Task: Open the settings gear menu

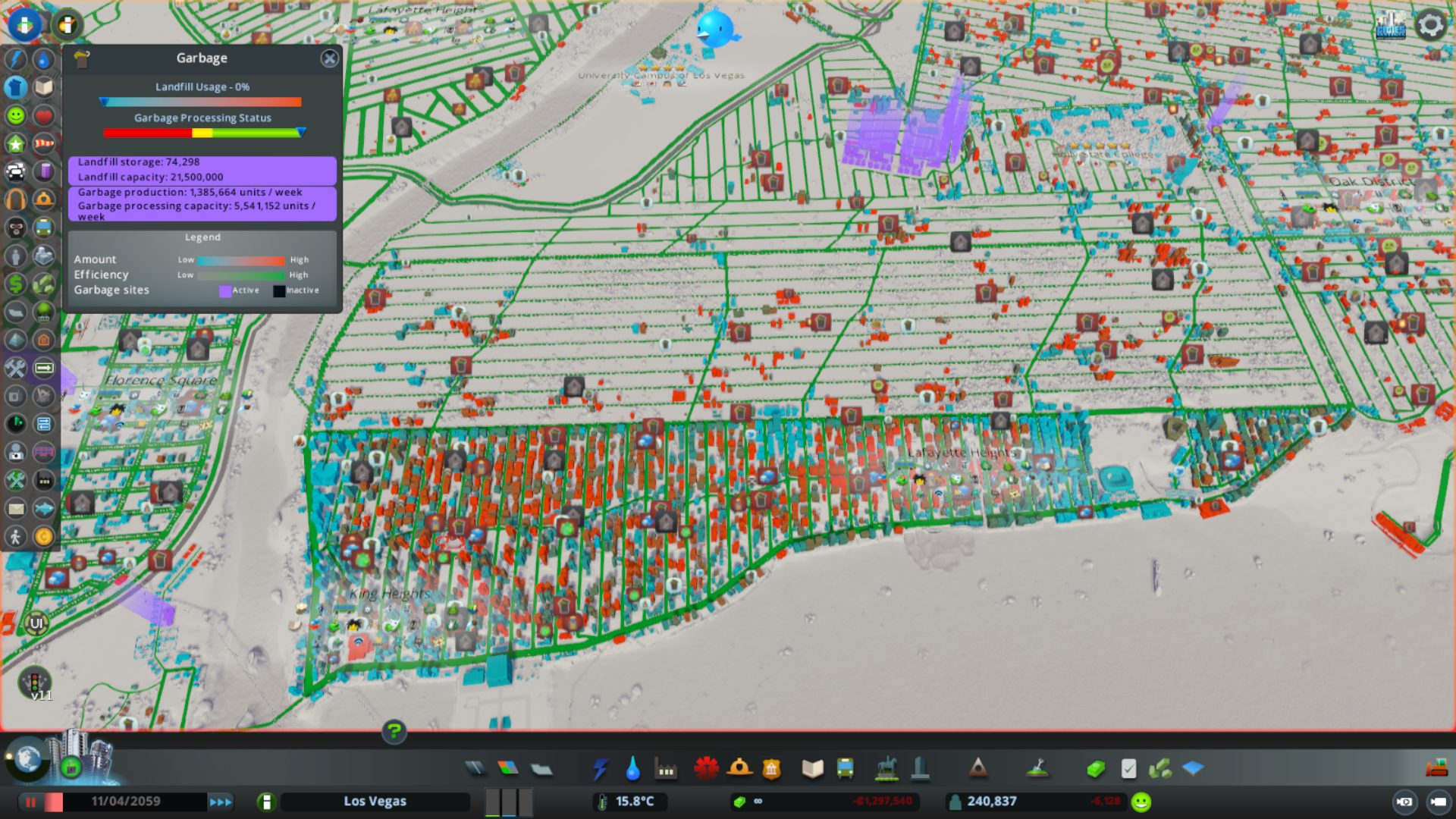Action: point(1431,25)
